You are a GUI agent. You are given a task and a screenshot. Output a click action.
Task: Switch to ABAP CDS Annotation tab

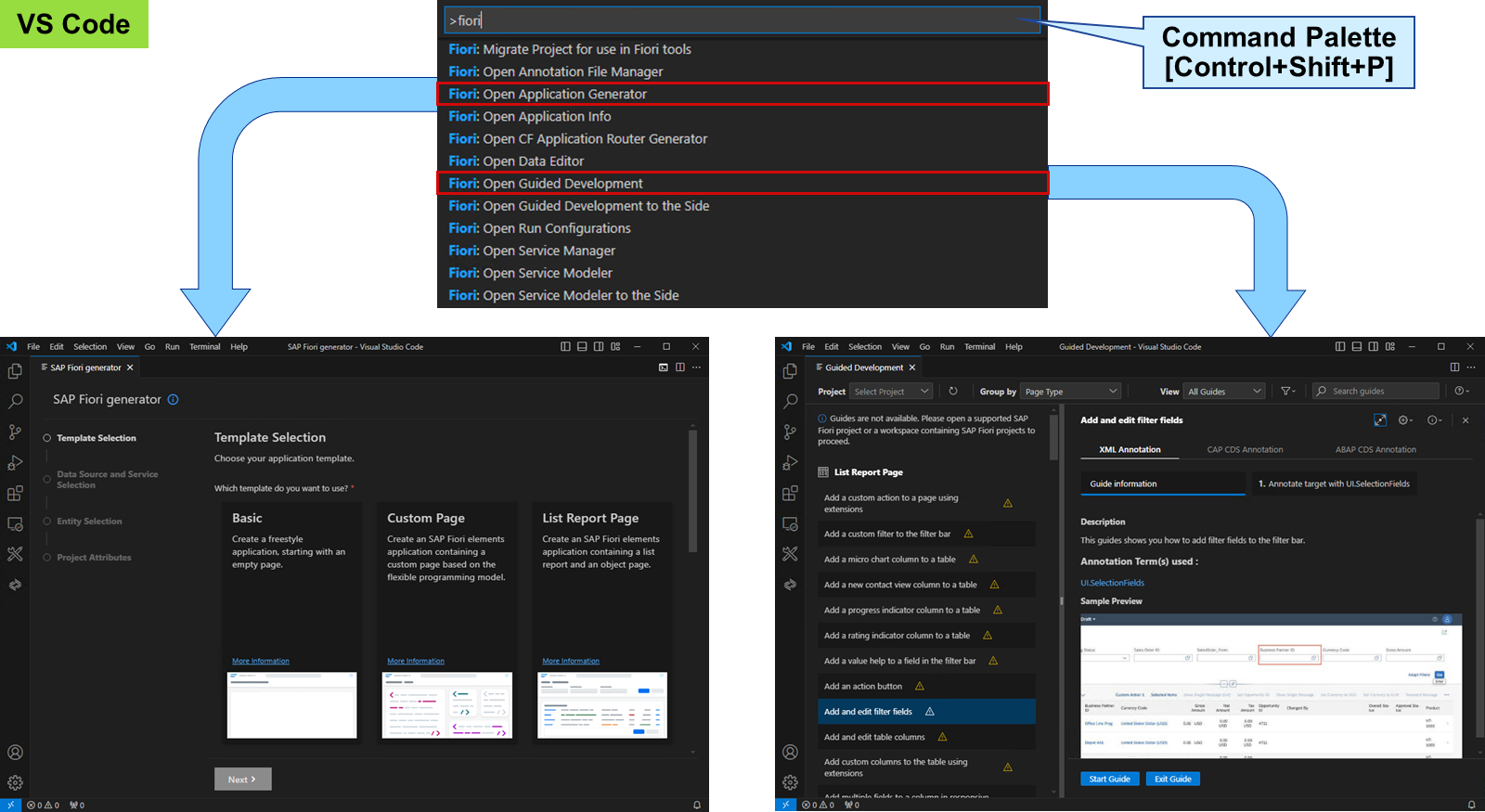tap(1375, 450)
